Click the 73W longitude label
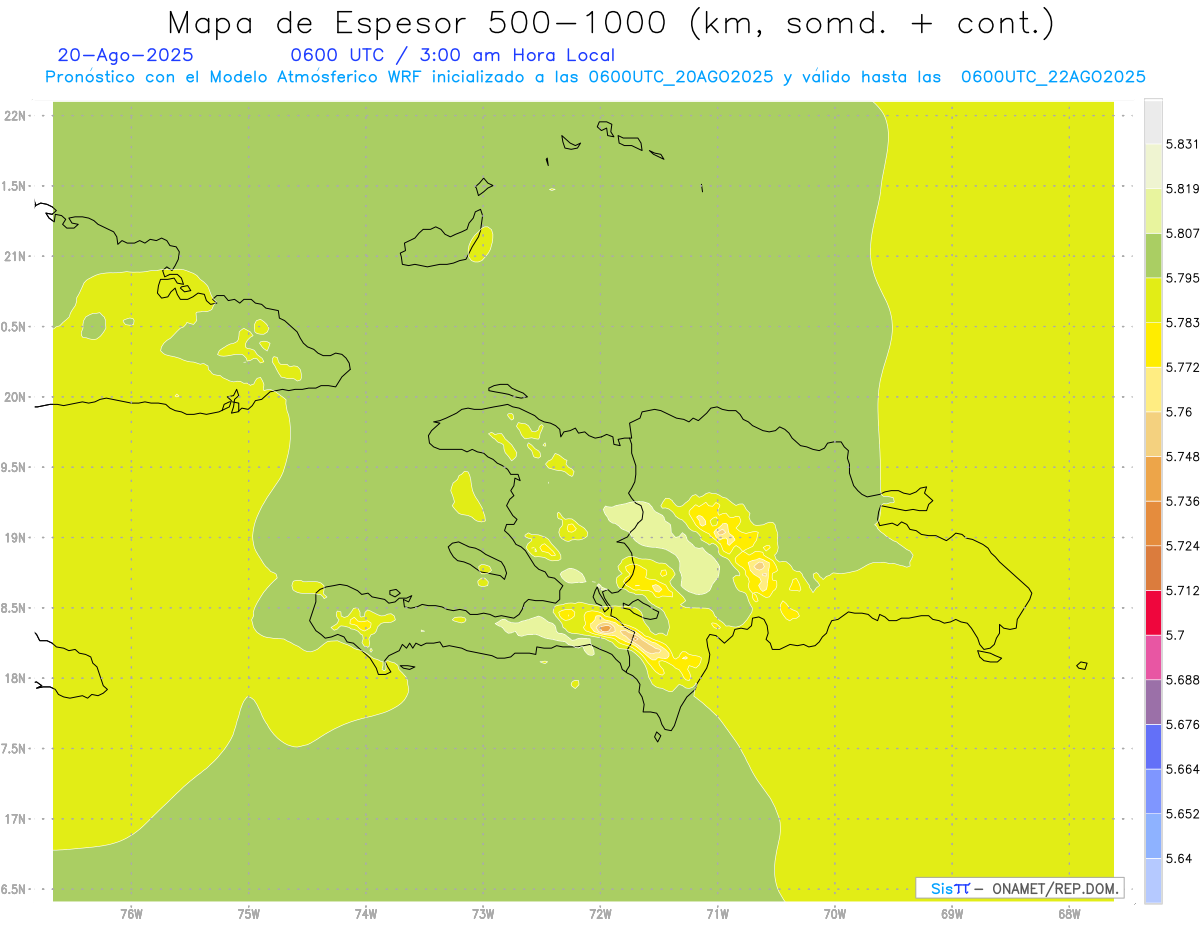 (x=483, y=913)
